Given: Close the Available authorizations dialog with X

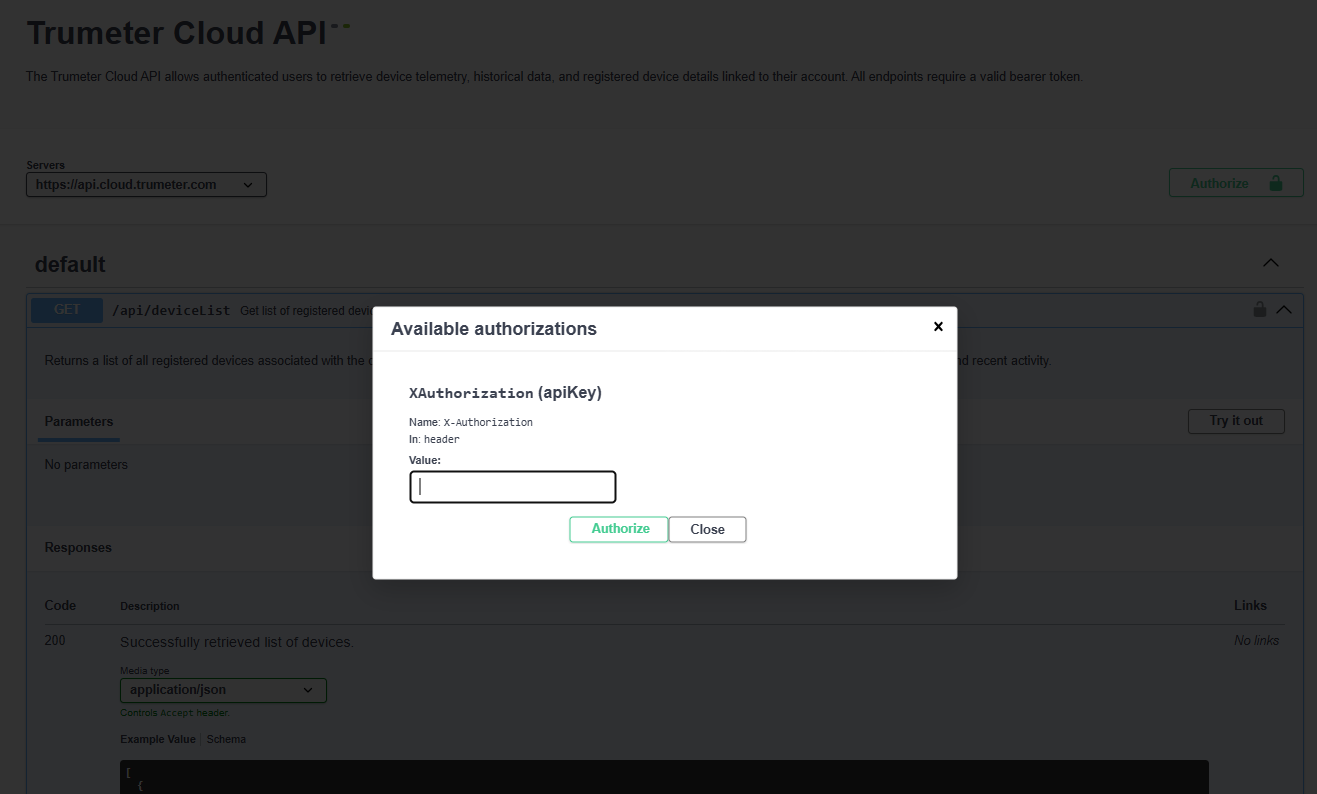Looking at the screenshot, I should click(938, 327).
